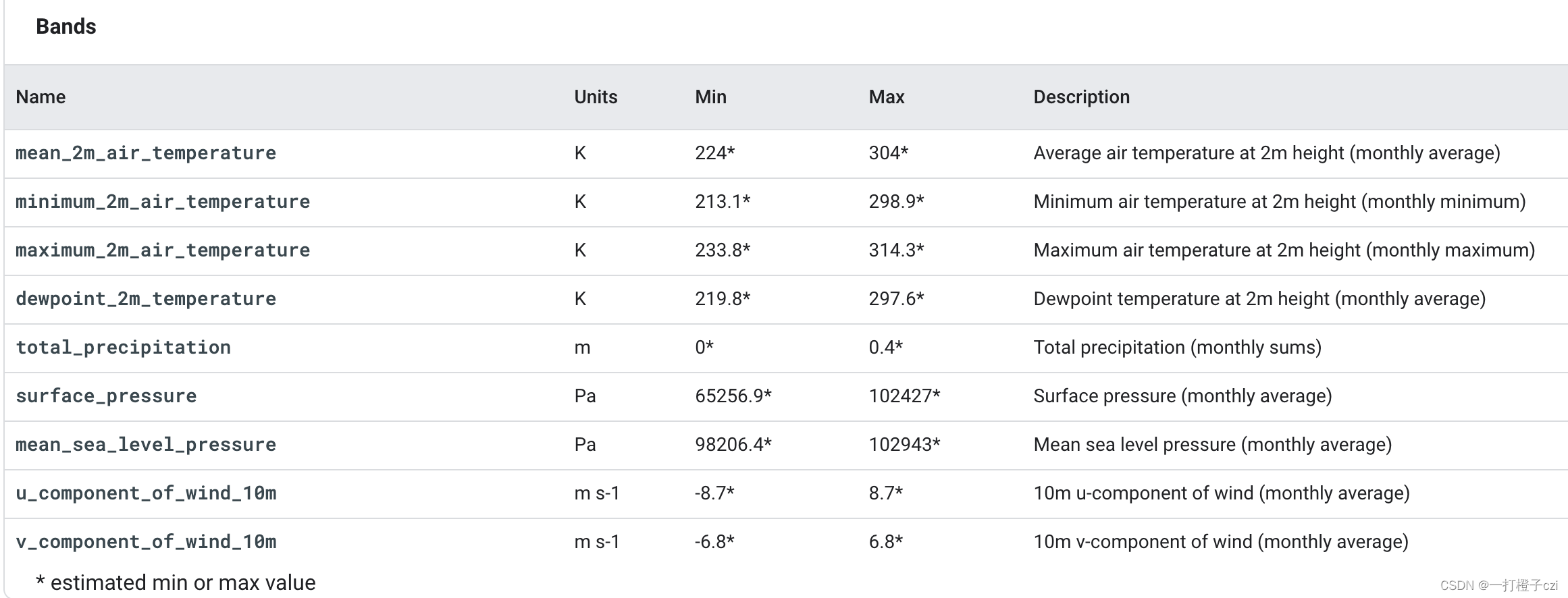Viewport: 1568px width, 598px height.
Task: Select band name dewpoint_2m_temperature
Action: click(146, 299)
